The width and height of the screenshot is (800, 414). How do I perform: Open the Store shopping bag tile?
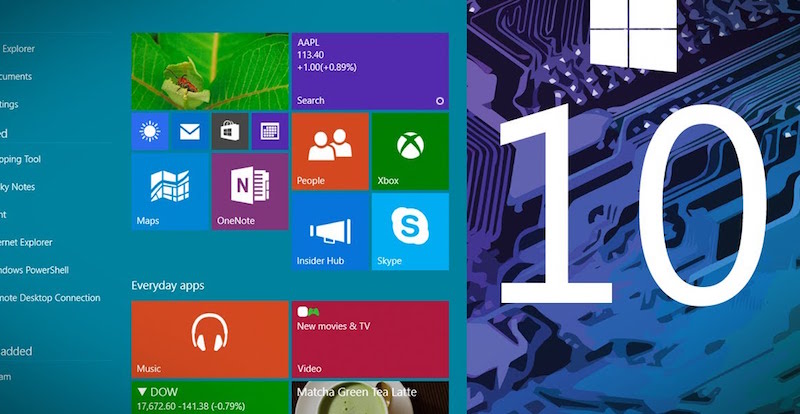tap(230, 132)
